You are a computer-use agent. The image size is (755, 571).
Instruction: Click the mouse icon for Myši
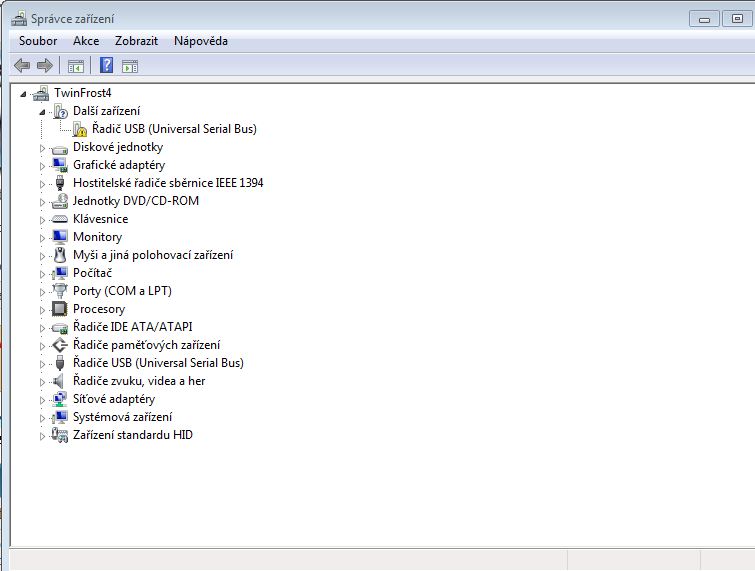point(60,255)
